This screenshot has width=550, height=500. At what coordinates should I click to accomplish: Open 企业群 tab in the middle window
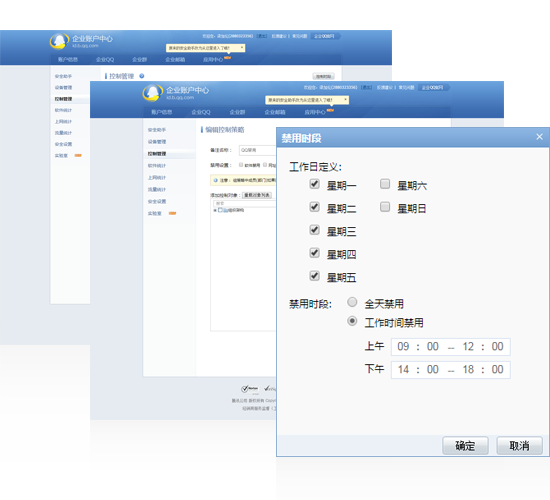pyautogui.click(x=237, y=112)
